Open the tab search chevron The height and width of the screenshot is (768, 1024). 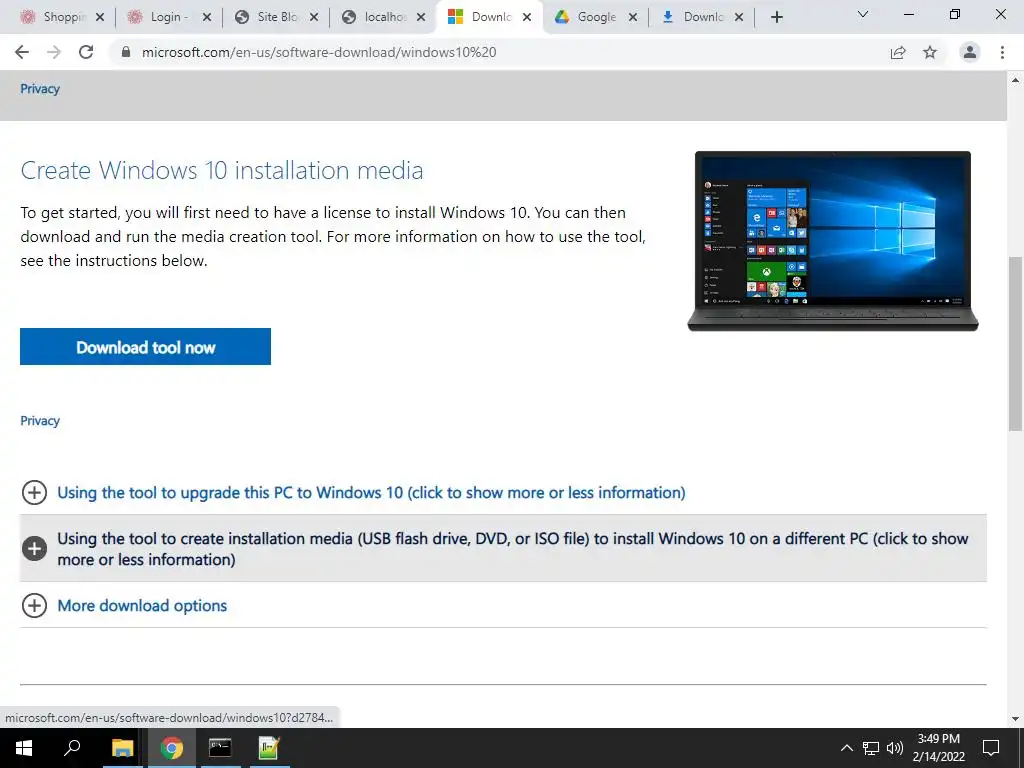coord(863,14)
